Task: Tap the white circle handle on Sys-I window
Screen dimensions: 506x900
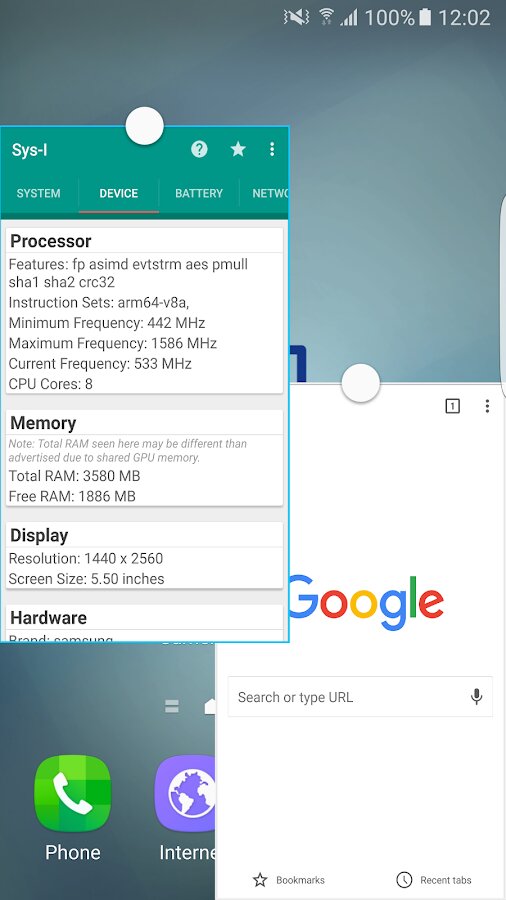Action: coord(145,126)
